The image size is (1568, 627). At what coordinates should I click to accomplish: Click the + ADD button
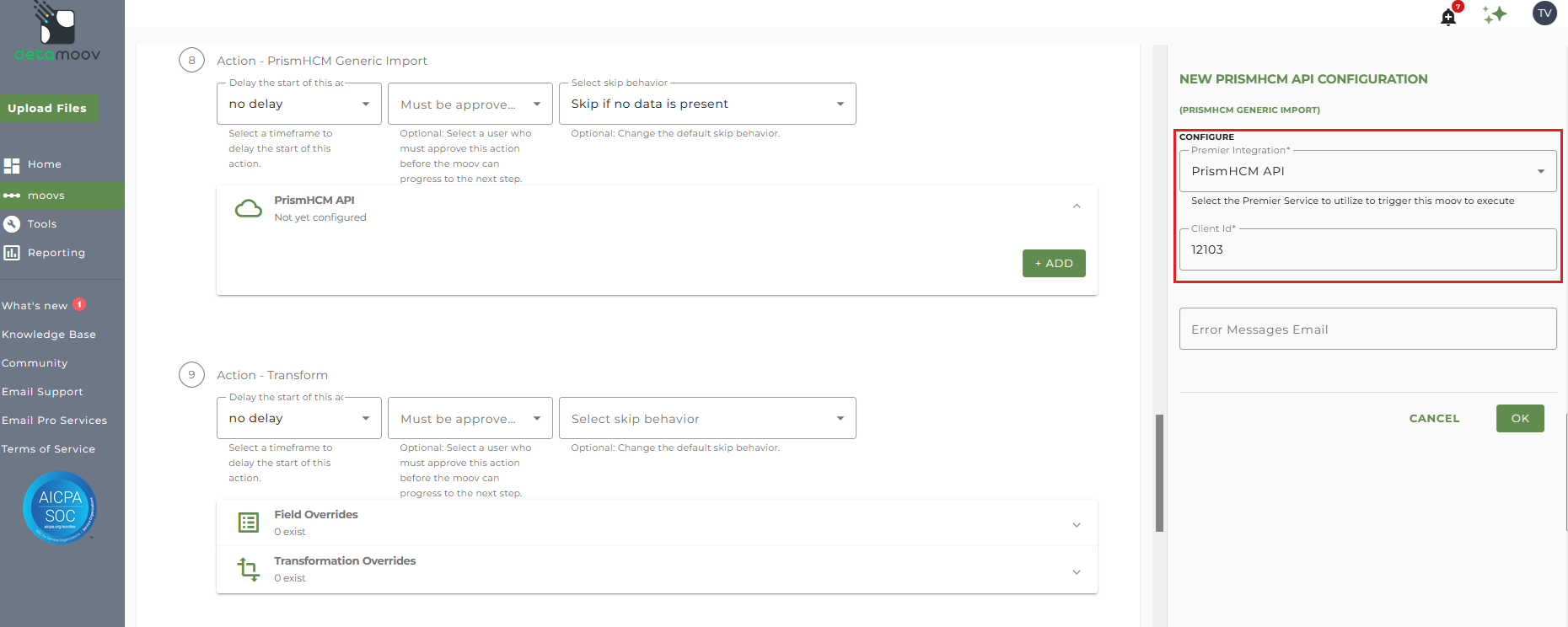pos(1054,263)
